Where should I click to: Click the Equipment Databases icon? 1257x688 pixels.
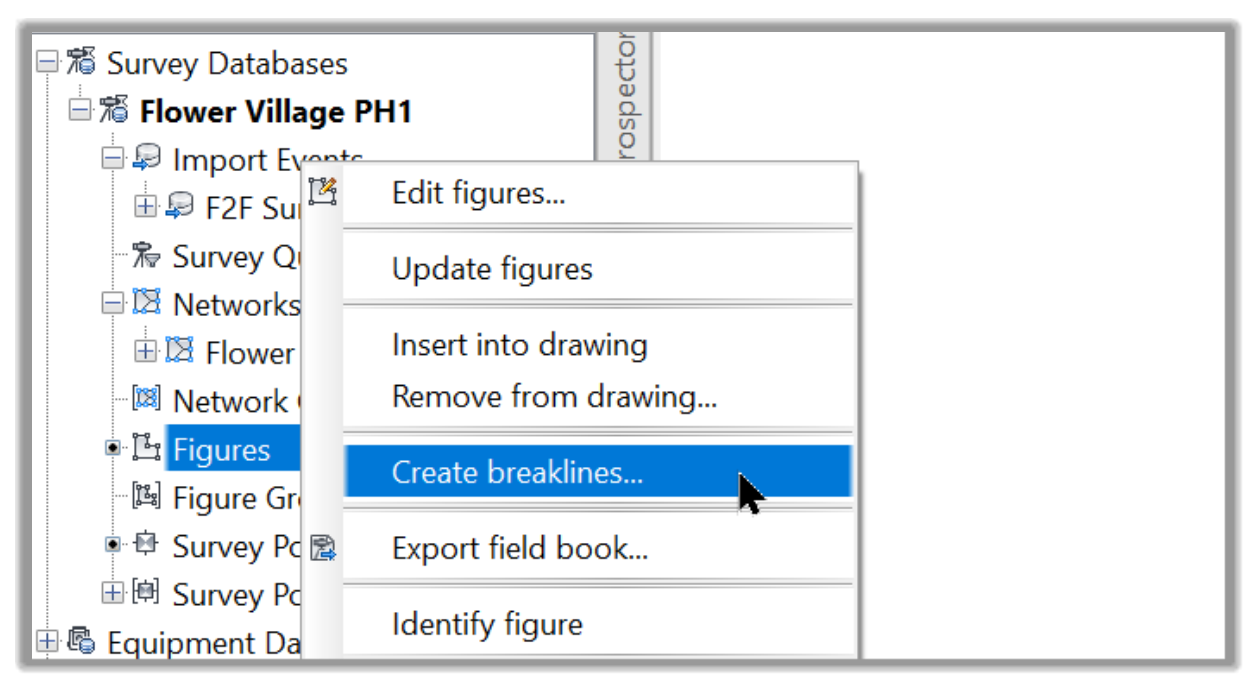pyautogui.click(x=83, y=641)
